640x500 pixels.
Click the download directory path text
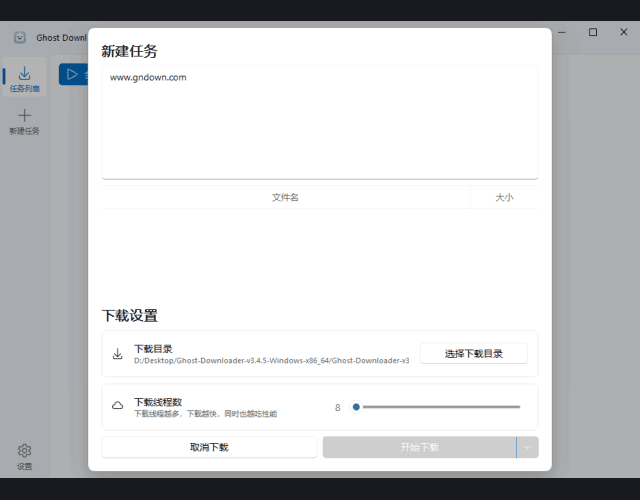[272, 361]
